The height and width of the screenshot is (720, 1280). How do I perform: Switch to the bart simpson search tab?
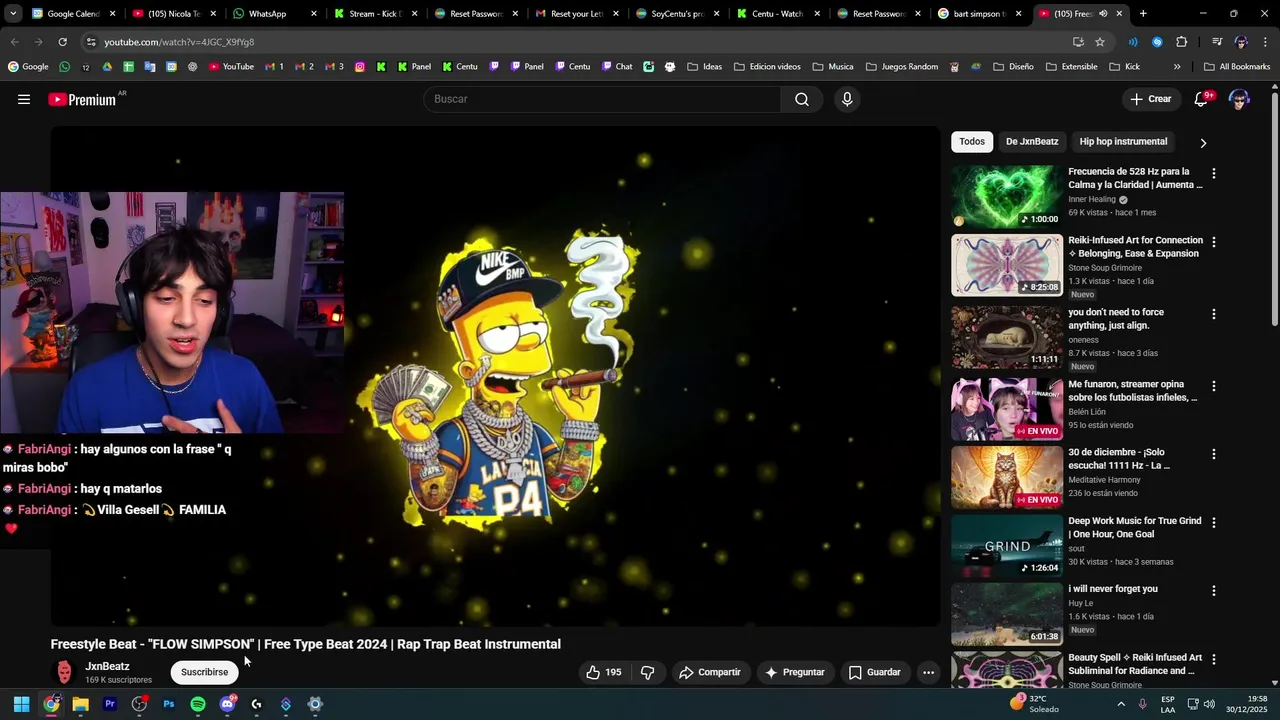pos(978,14)
